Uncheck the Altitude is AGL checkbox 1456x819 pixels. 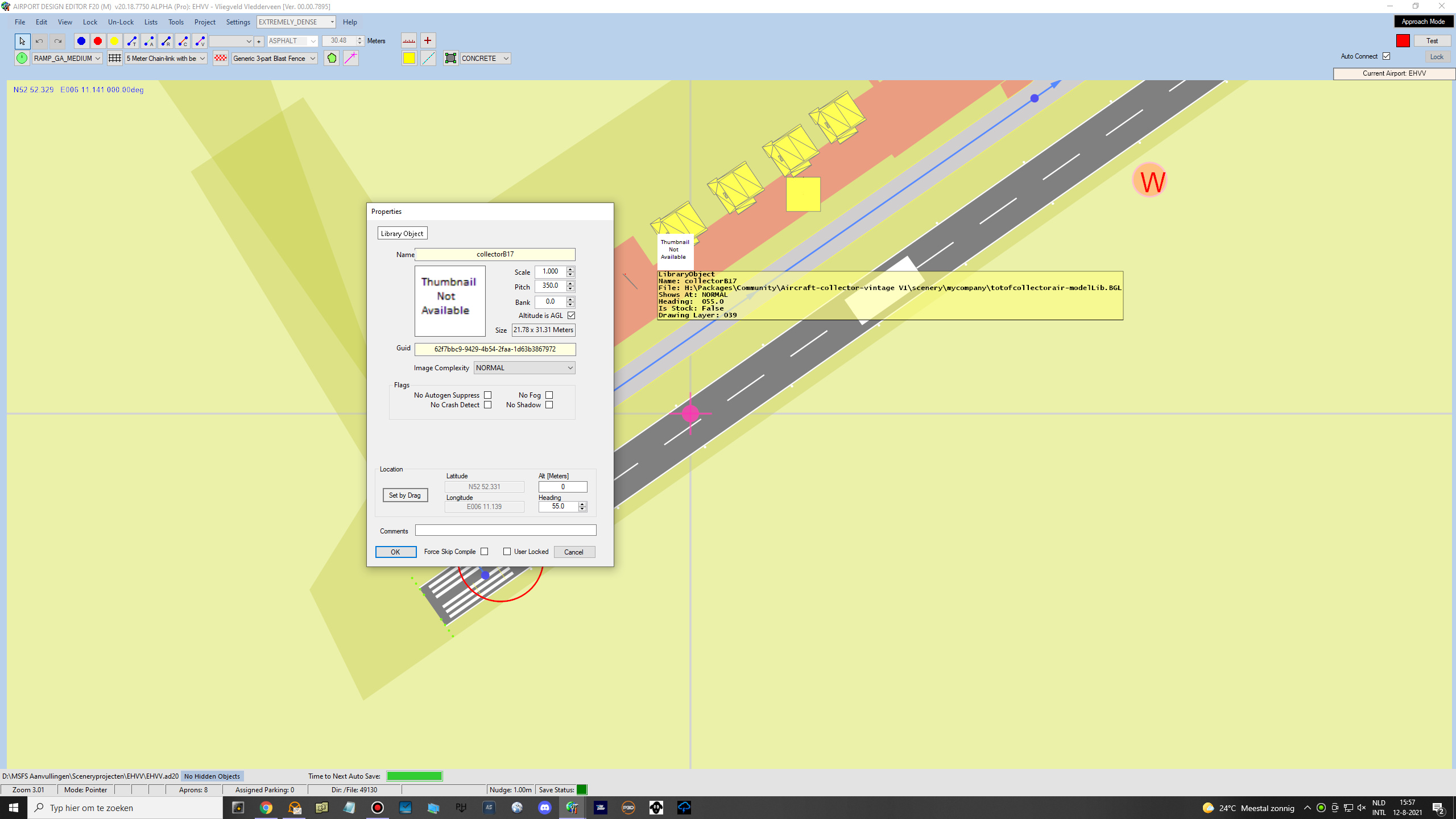(572, 316)
